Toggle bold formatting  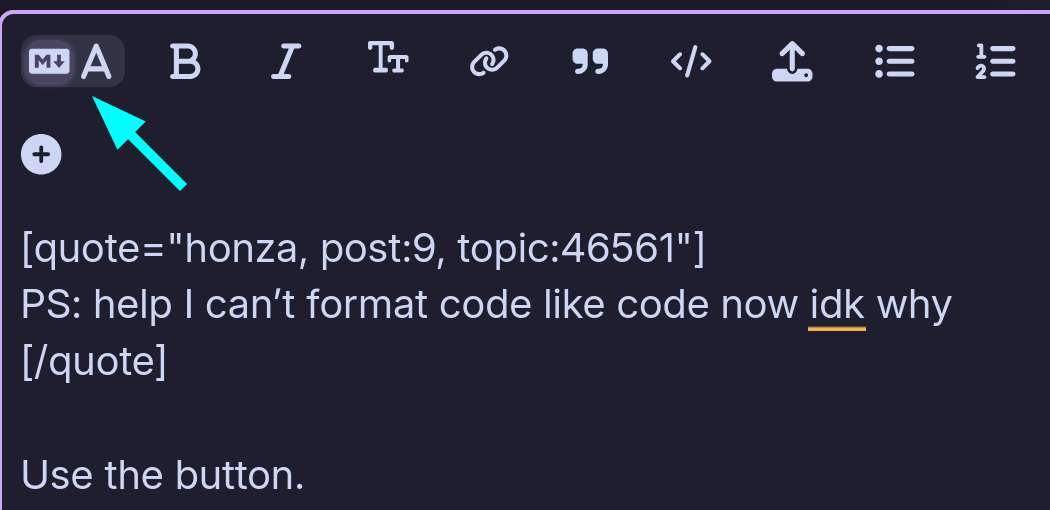(x=185, y=62)
